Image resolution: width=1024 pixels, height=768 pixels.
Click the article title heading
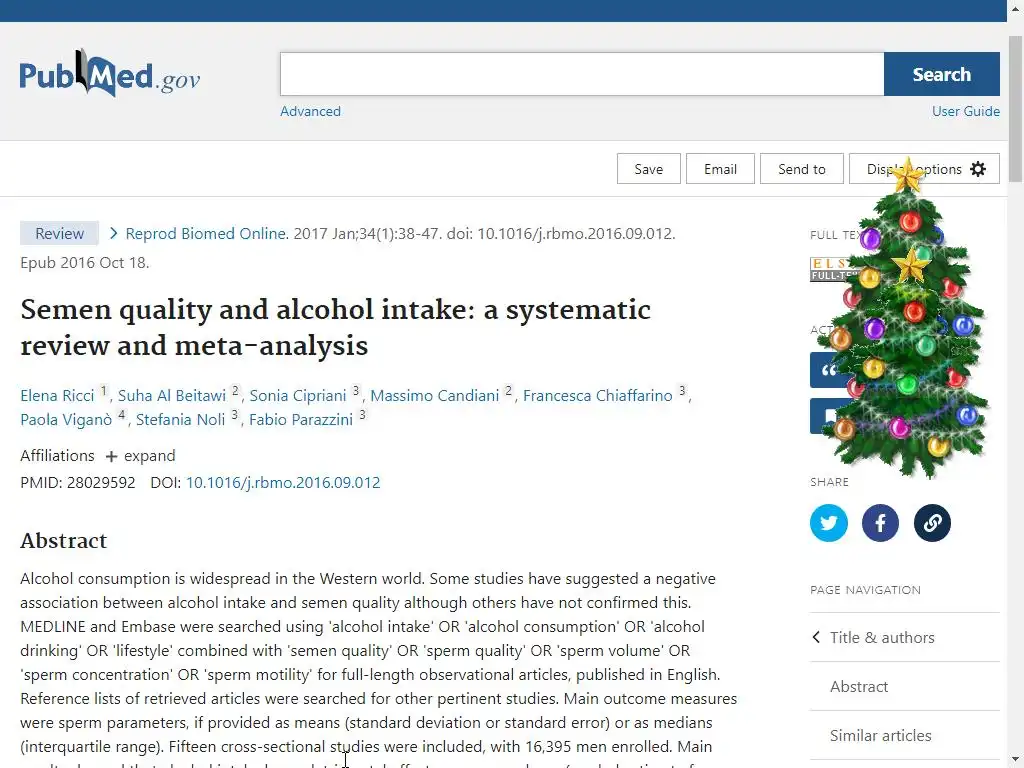335,328
